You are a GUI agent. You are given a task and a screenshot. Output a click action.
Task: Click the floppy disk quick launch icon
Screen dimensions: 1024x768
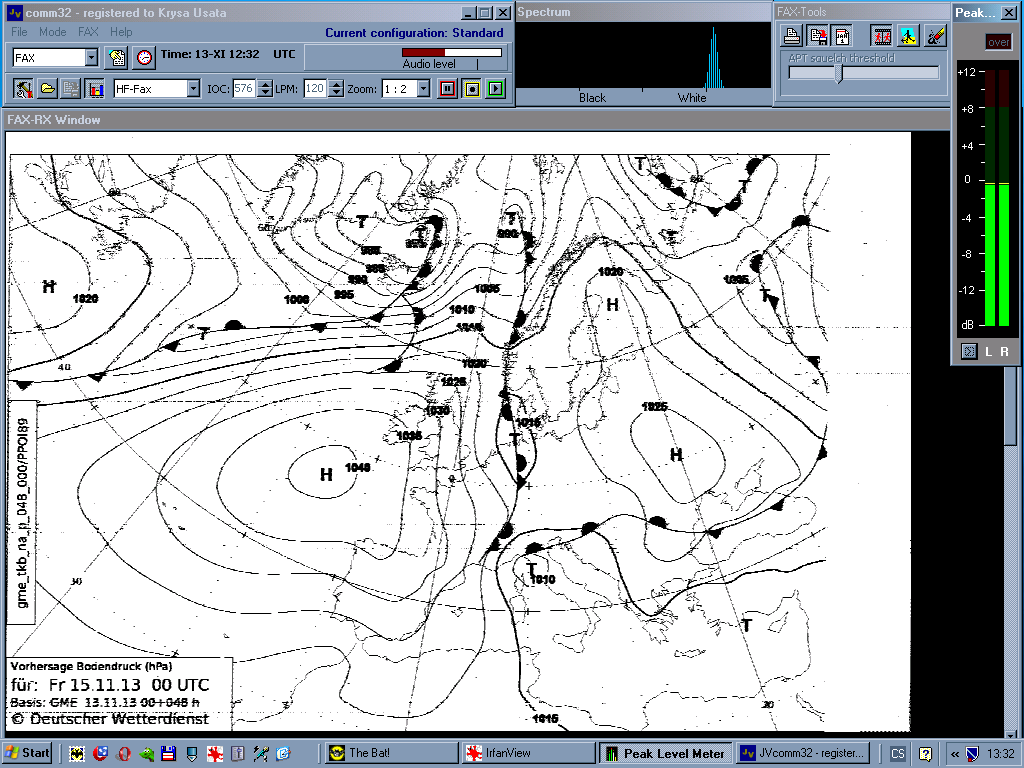coord(168,754)
